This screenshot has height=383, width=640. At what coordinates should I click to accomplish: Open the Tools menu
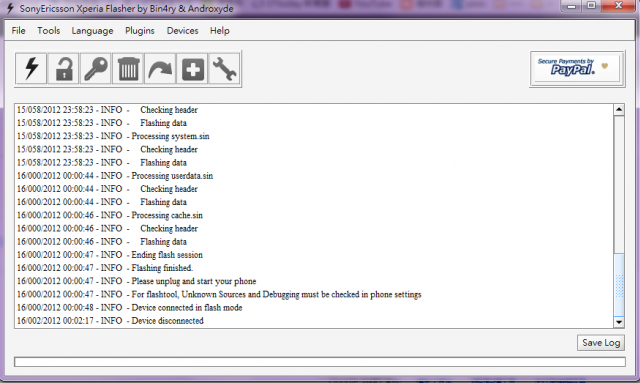tap(49, 31)
